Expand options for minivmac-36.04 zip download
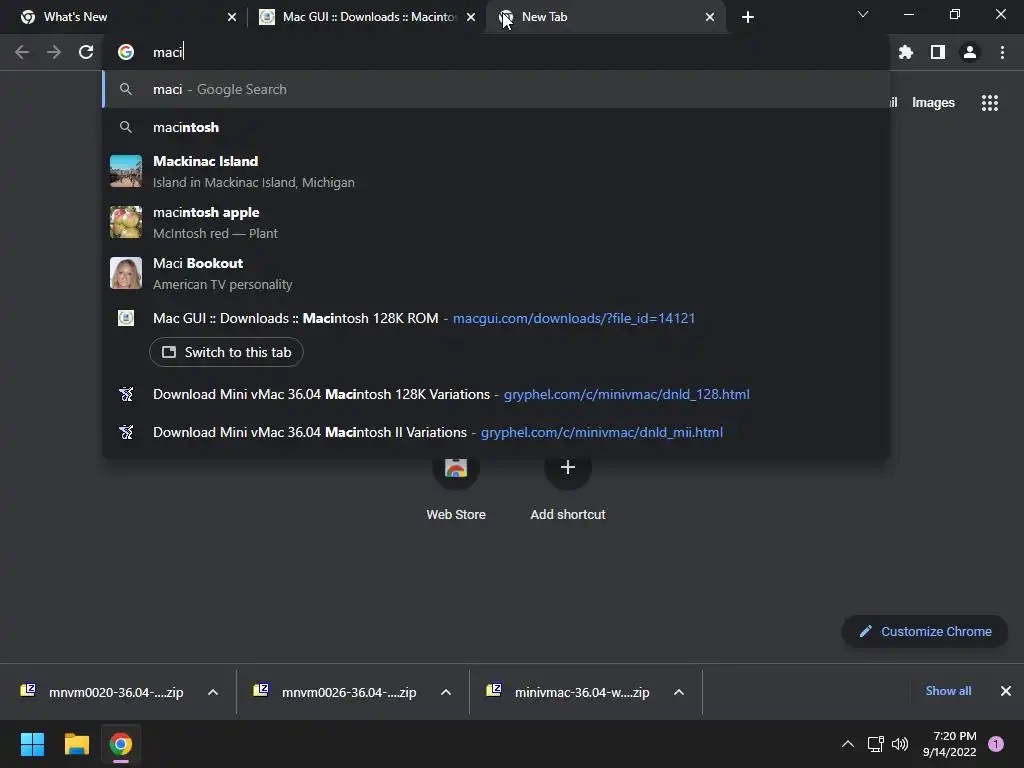Screen dimensions: 1024x768 coord(679,692)
